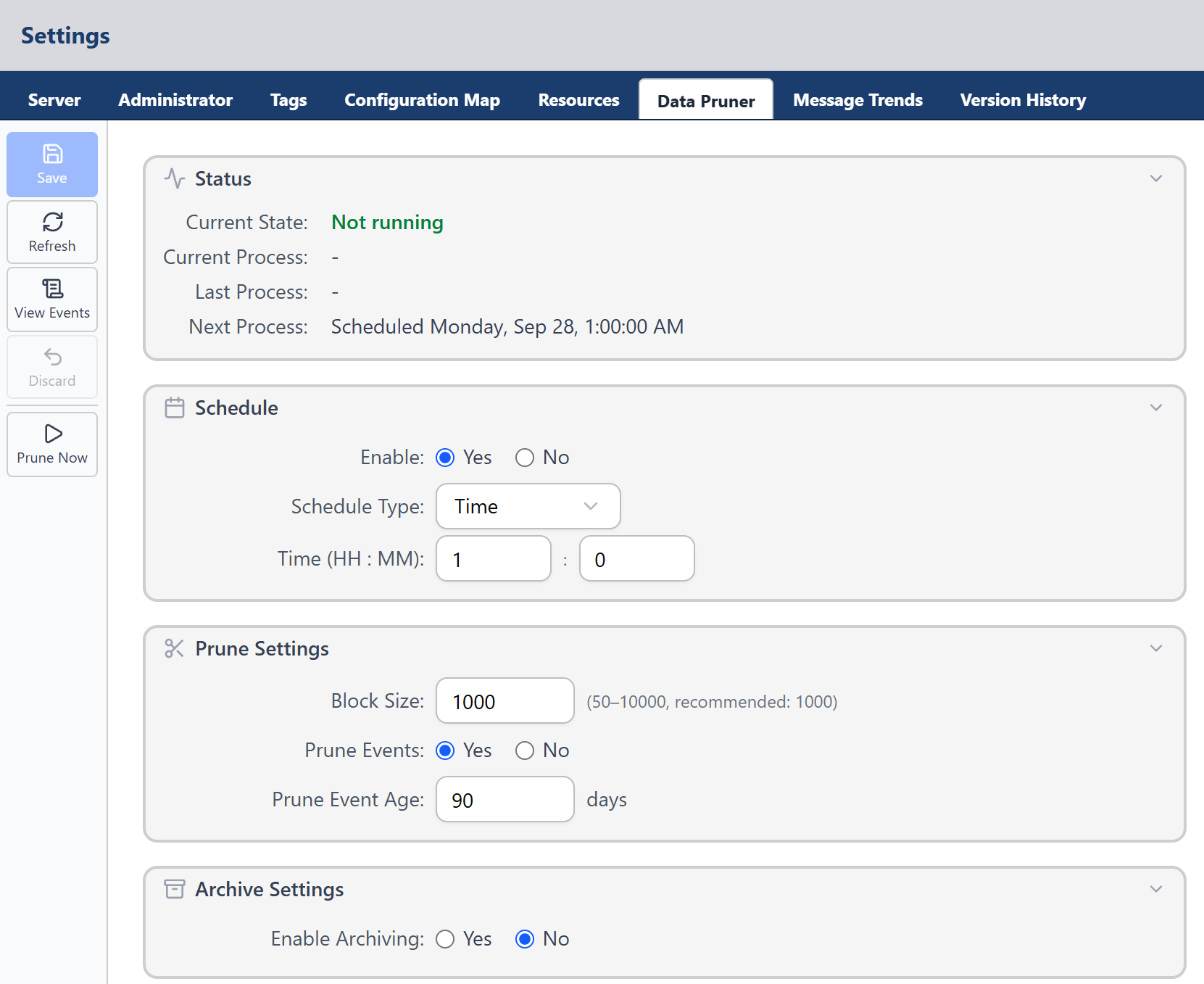Click the 'Prune Event Age:' label

tap(348, 799)
